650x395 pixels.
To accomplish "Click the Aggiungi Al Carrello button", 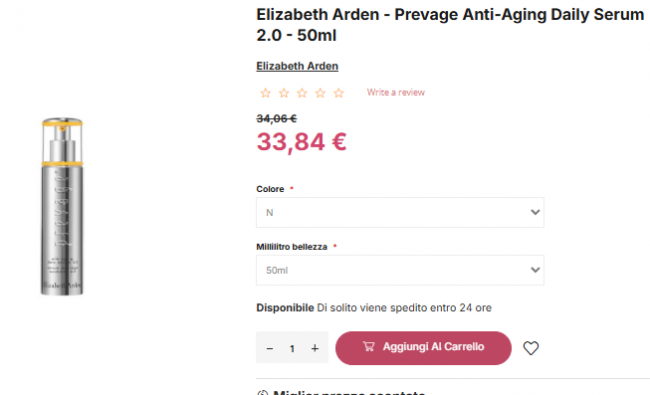I will click(423, 348).
